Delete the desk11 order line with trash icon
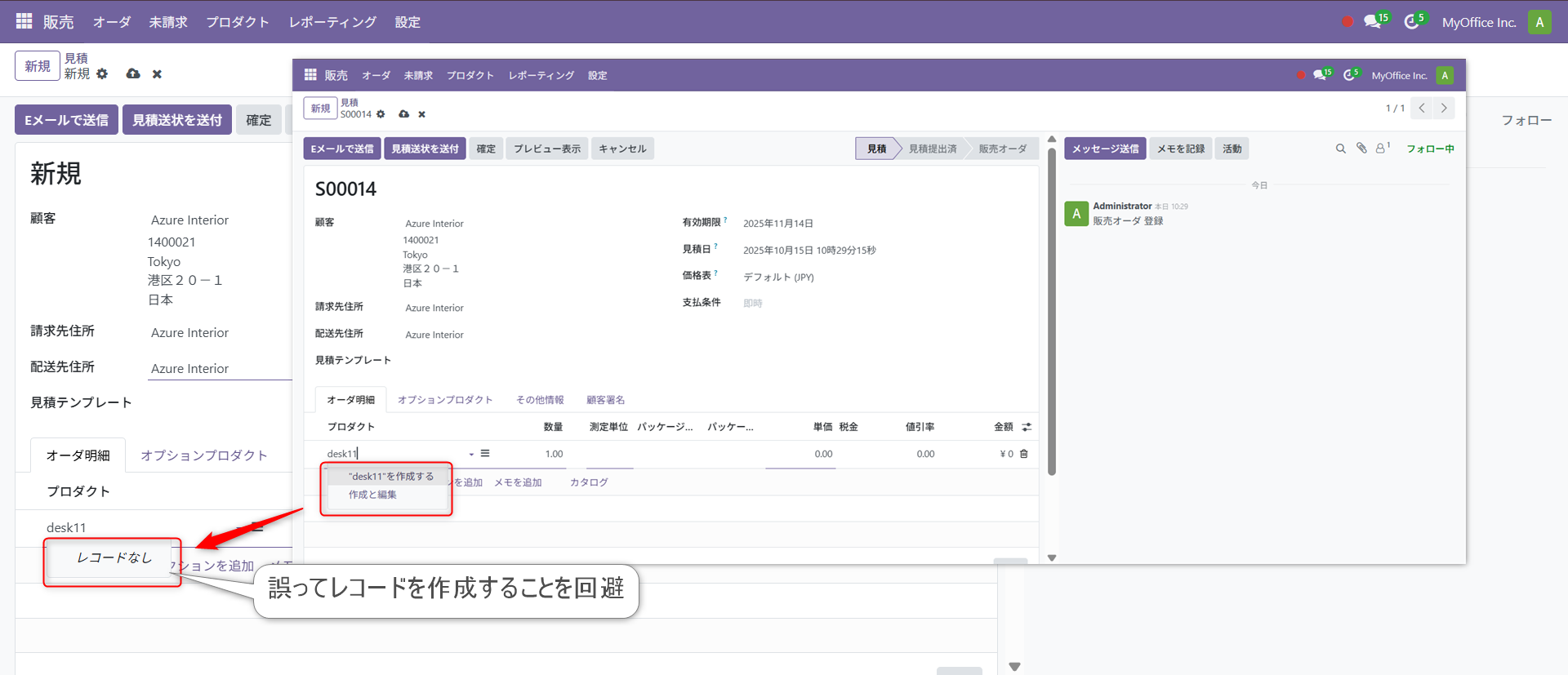Viewport: 1568px width, 675px height. (x=1023, y=454)
